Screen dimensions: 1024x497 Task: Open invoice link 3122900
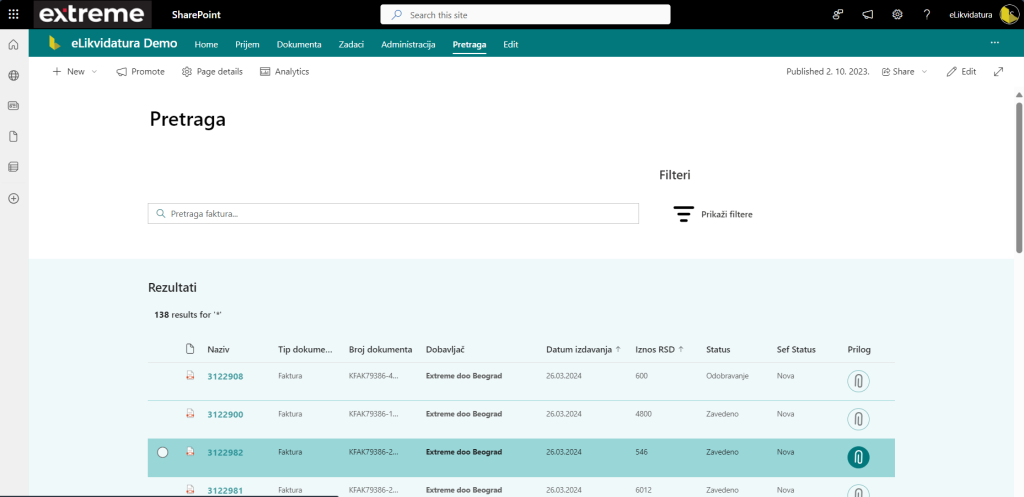click(225, 414)
